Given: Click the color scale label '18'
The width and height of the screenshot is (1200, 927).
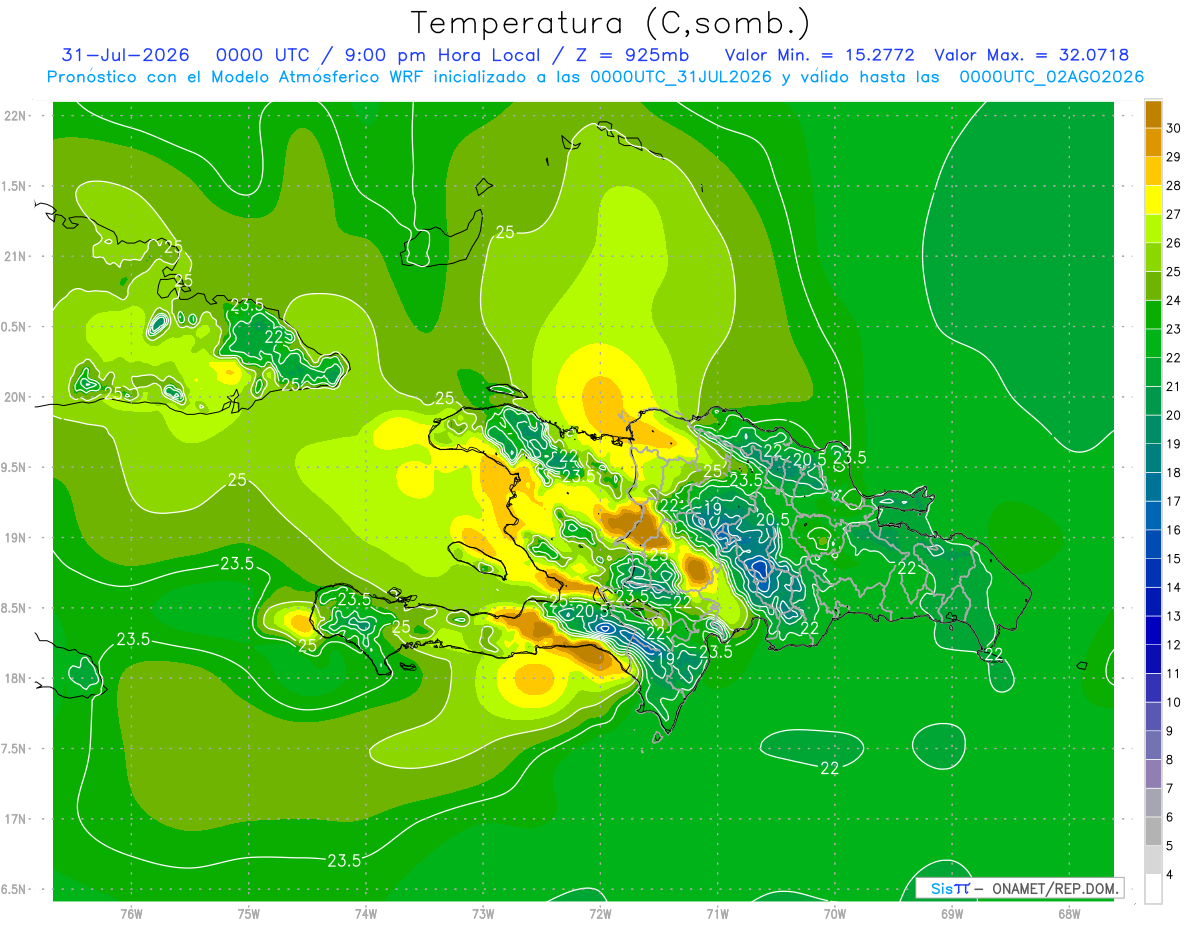Looking at the screenshot, I should 1173,472.
